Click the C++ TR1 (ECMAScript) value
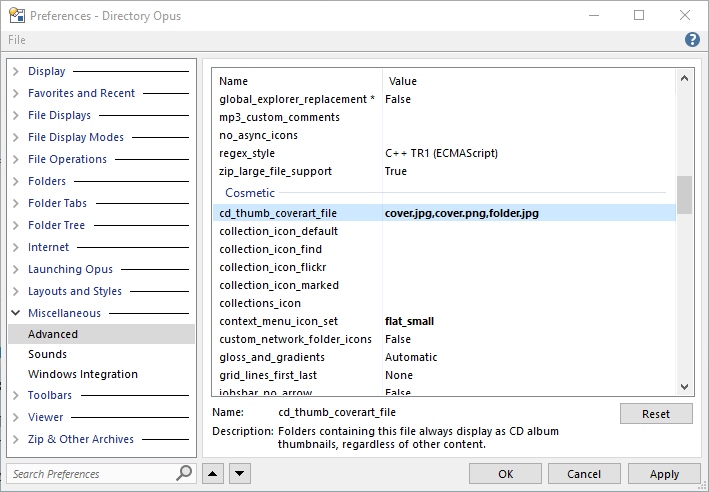Screen dimensions: 709x492 pos(441,153)
